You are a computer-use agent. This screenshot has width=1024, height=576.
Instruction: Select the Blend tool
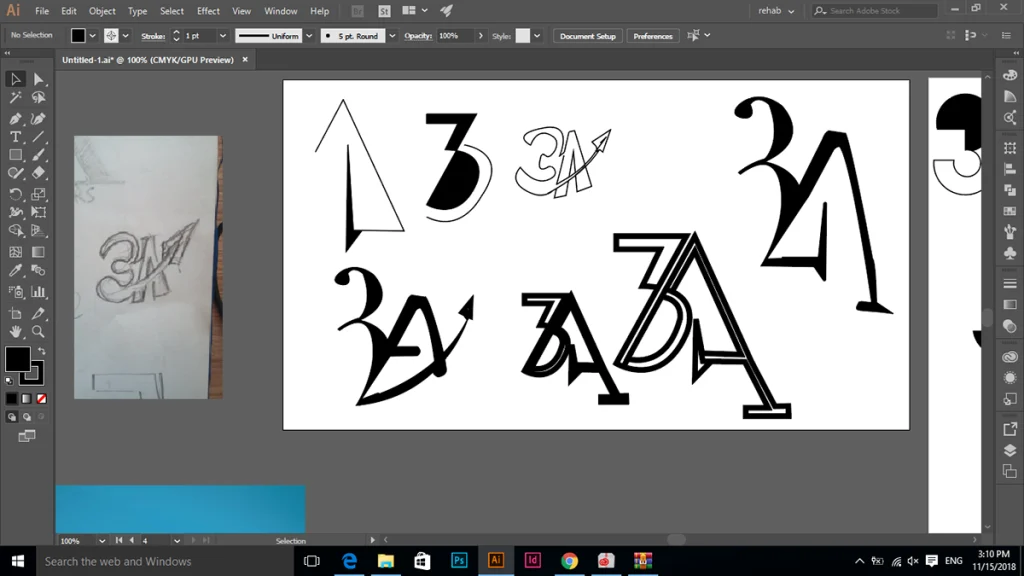pyautogui.click(x=39, y=270)
